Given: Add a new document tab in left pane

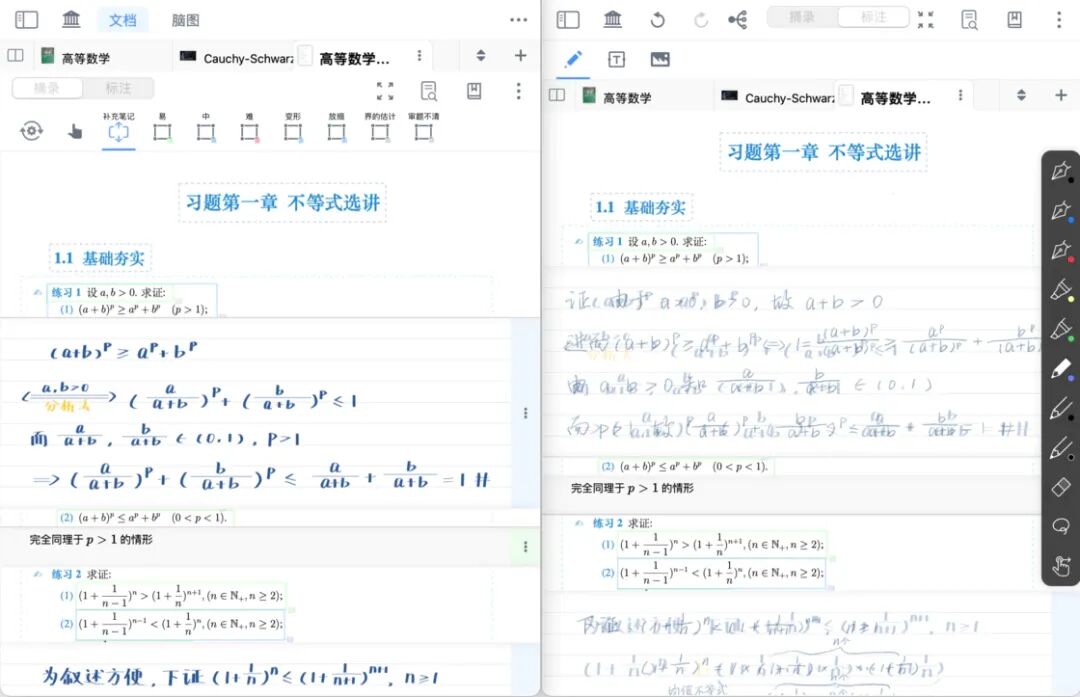Looking at the screenshot, I should [521, 56].
